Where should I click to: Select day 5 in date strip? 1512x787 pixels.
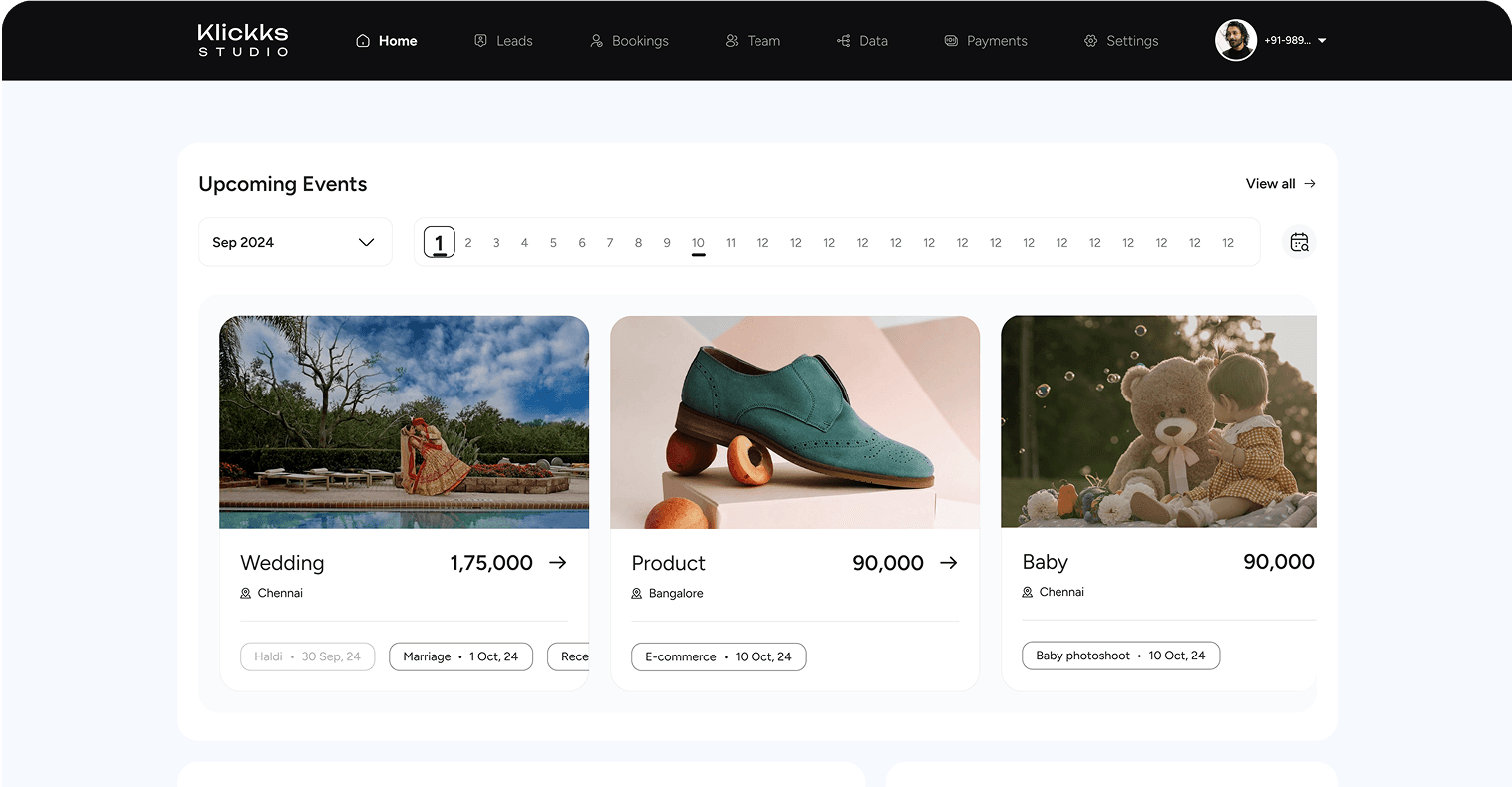click(553, 243)
